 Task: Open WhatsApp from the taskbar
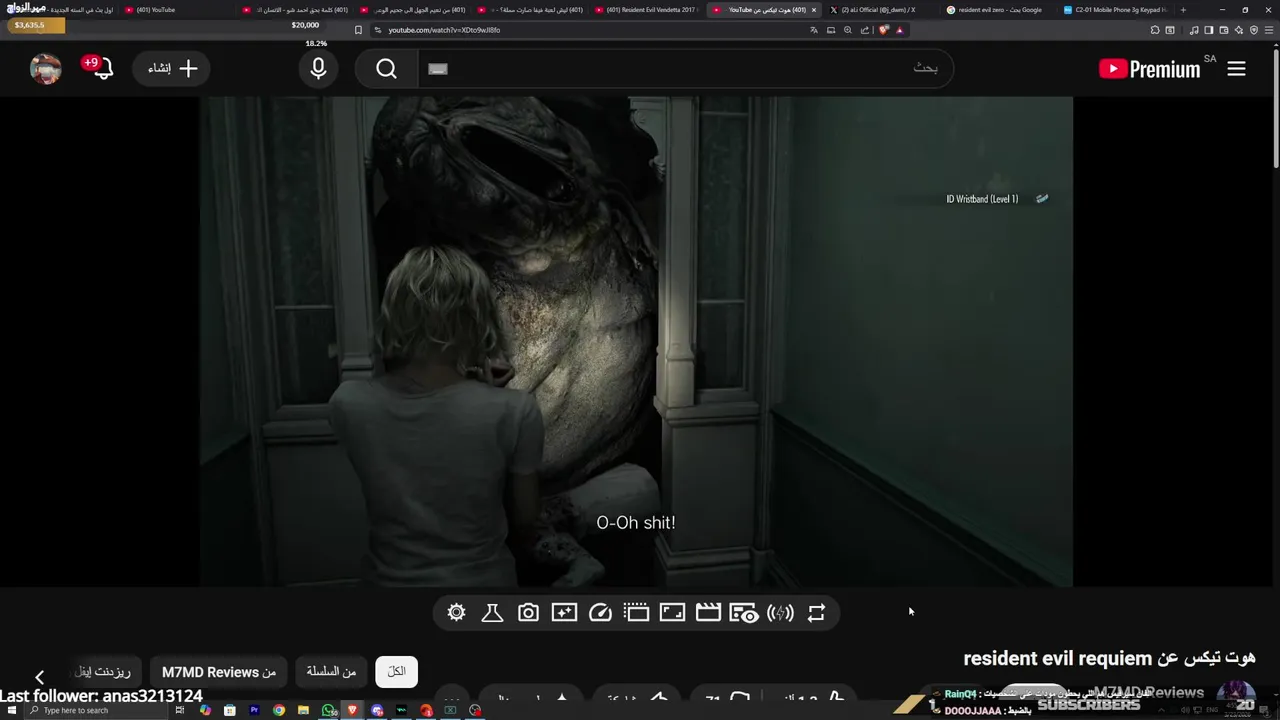coord(329,711)
